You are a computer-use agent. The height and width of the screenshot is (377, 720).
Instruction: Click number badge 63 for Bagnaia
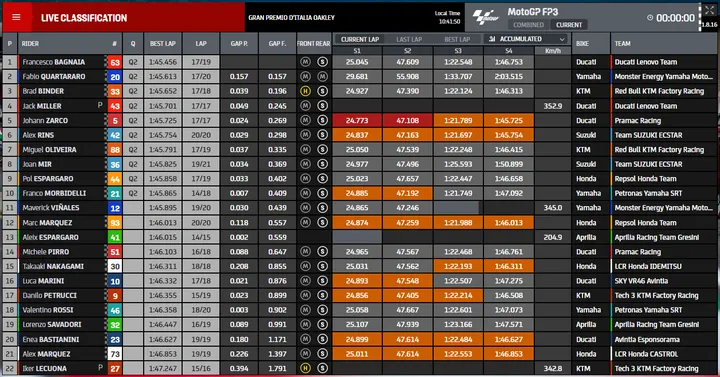tap(115, 62)
